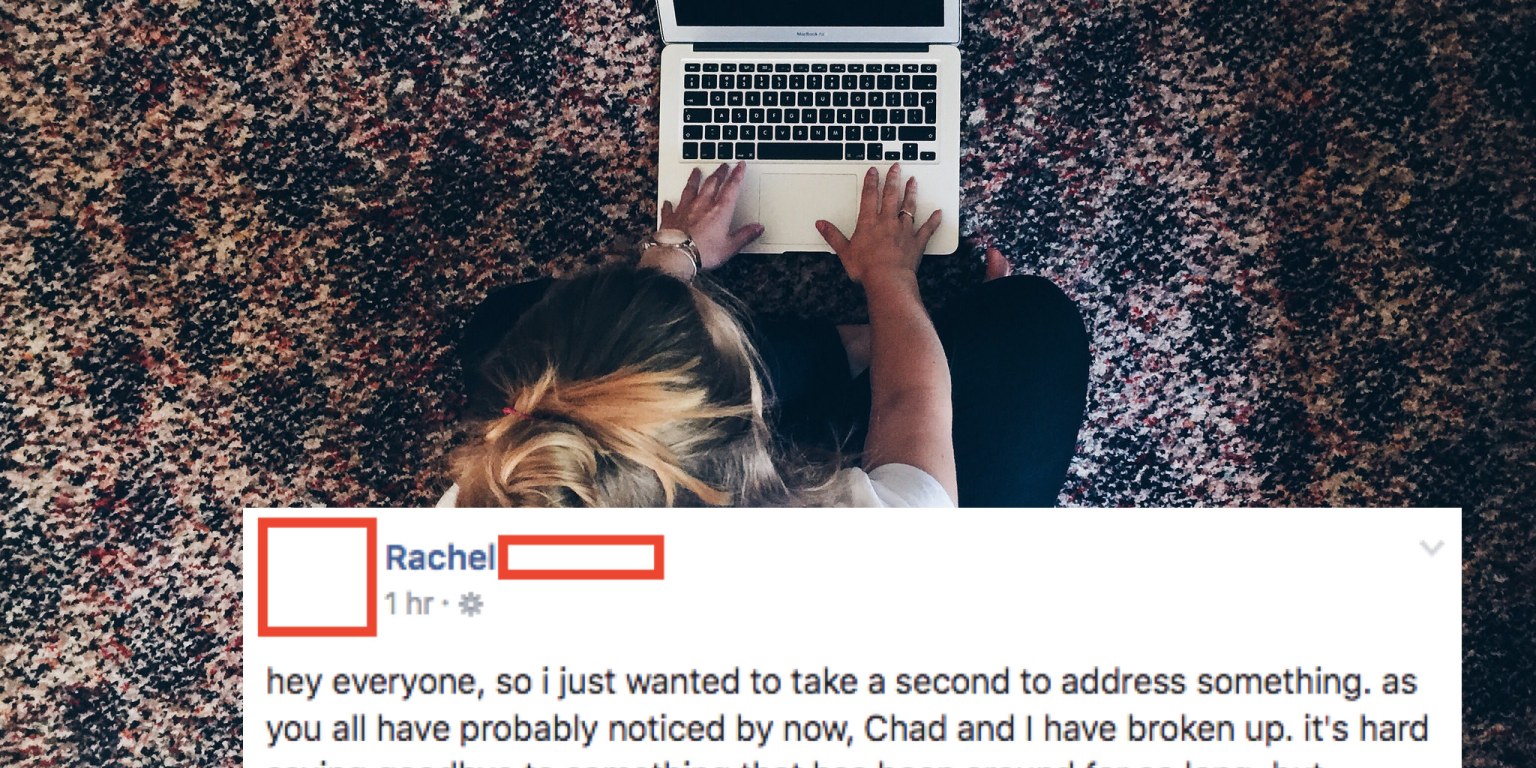Click the gear privacy icon beside 1 hr
The image size is (1536, 768).
(470, 605)
